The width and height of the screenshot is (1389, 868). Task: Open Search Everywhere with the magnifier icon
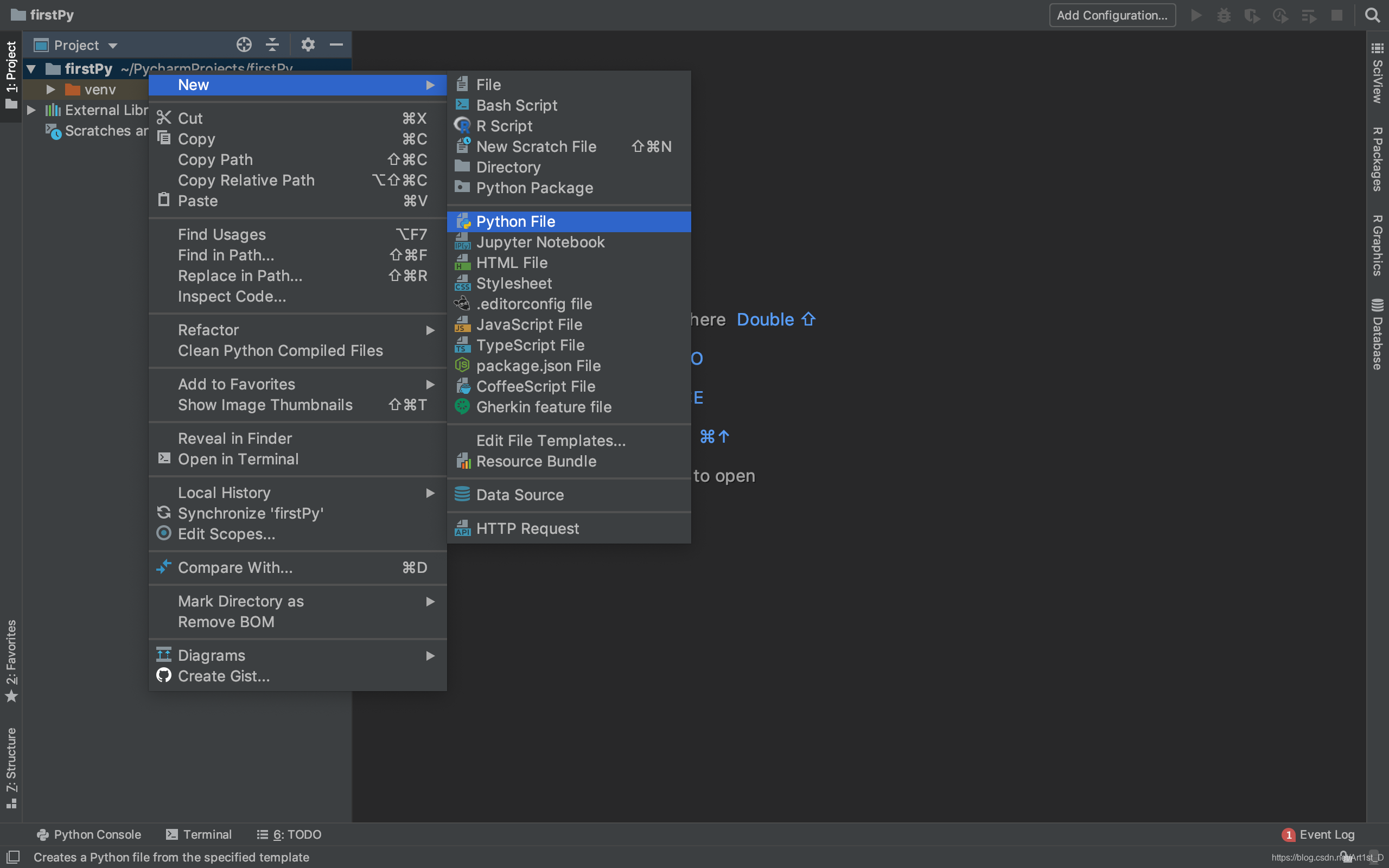[x=1373, y=16]
